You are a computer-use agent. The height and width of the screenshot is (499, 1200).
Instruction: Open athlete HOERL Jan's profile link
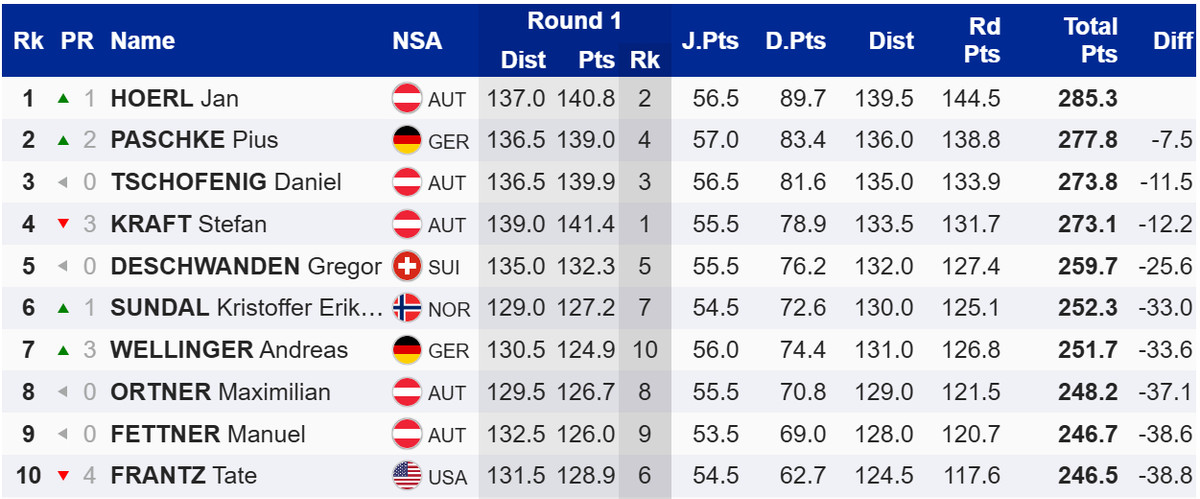tap(174, 99)
